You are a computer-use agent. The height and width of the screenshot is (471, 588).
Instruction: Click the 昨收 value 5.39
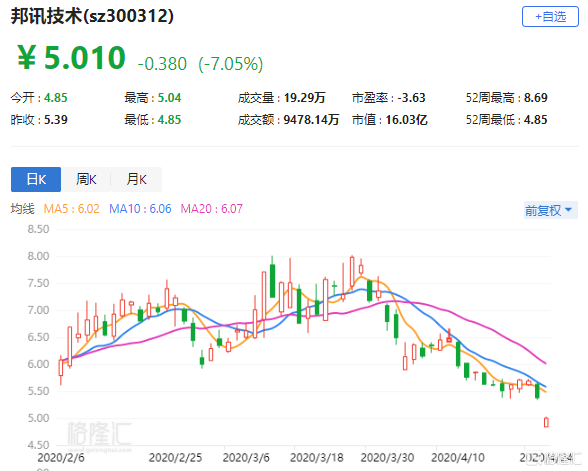coord(56,120)
